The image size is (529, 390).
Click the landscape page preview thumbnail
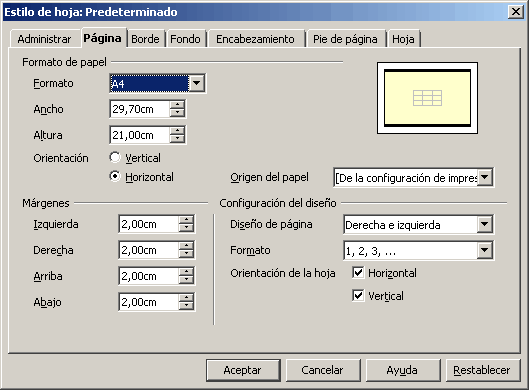point(427,98)
